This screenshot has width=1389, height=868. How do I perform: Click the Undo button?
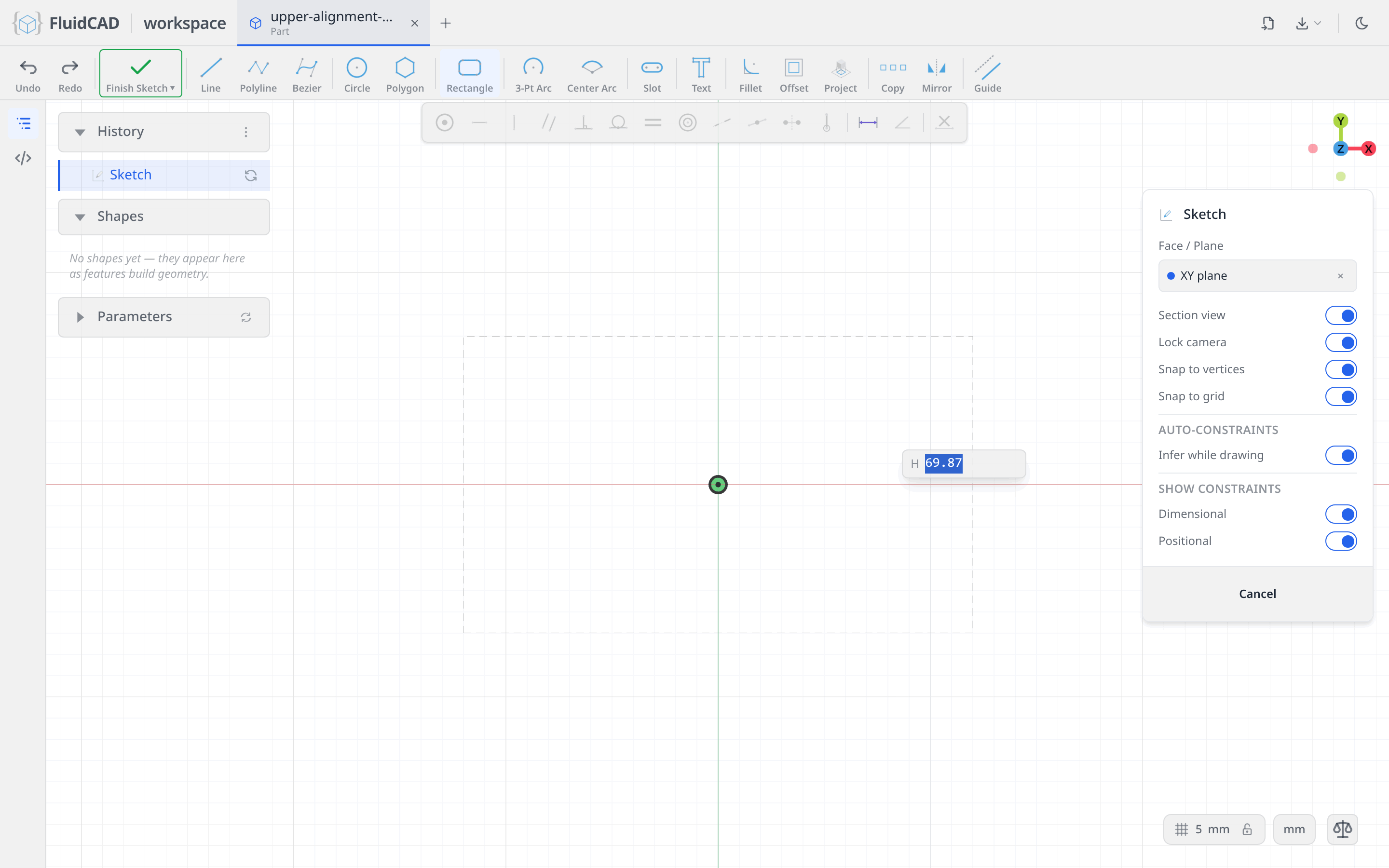pyautogui.click(x=27, y=74)
